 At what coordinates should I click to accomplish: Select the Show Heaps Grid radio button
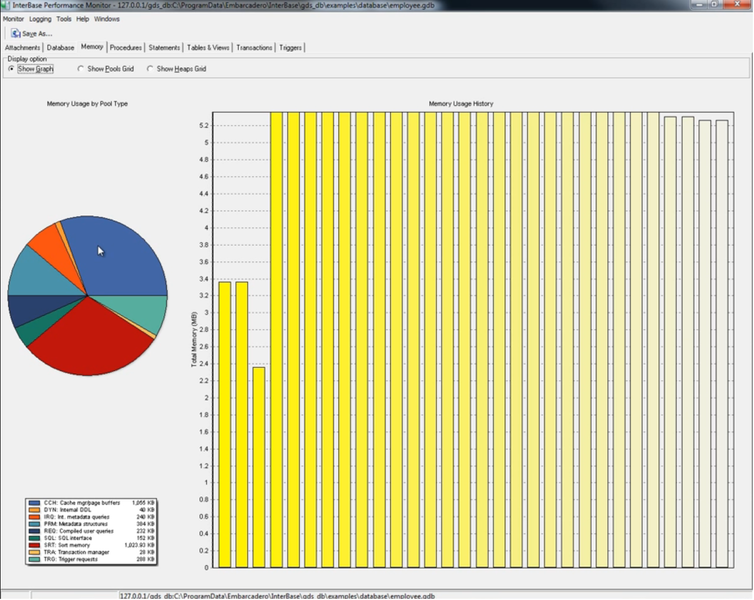pyautogui.click(x=150, y=69)
